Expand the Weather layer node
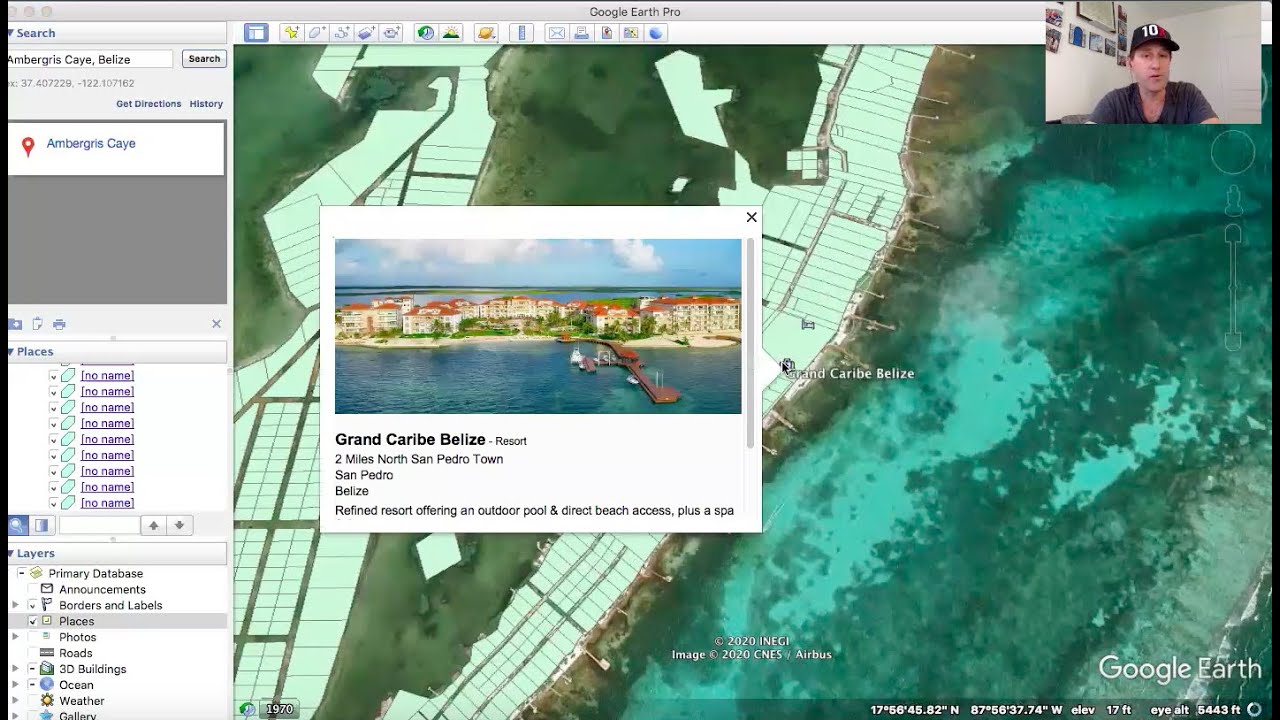 (15, 701)
